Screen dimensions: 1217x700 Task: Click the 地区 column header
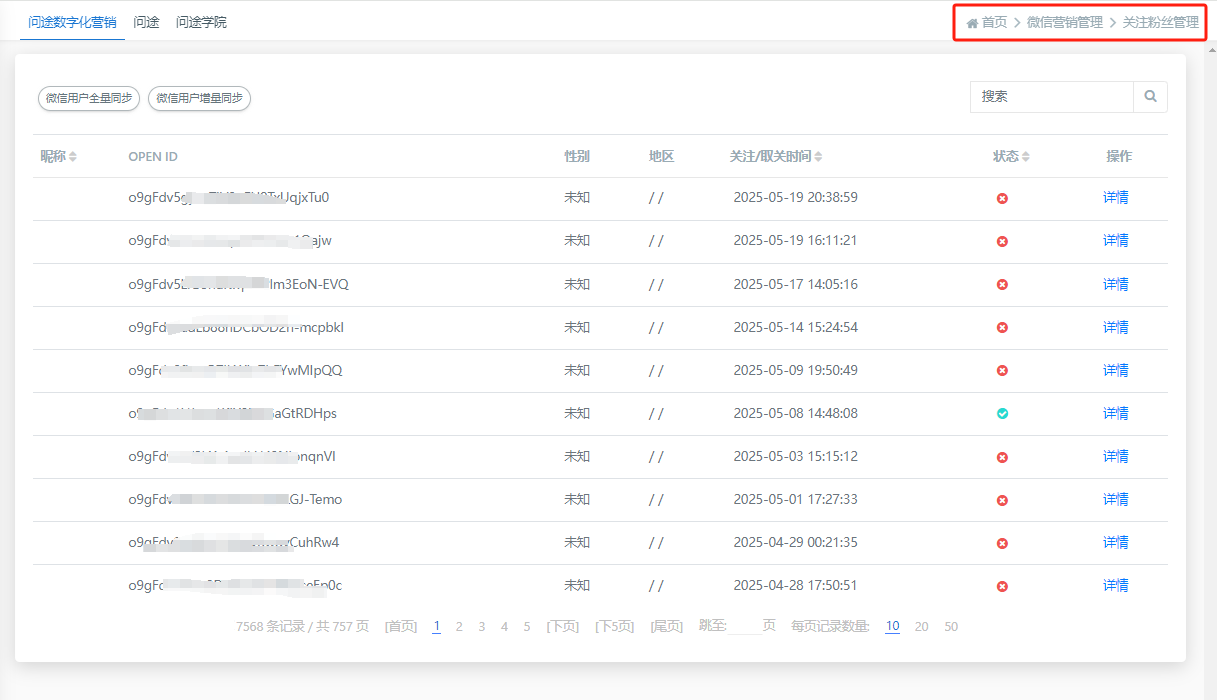(x=661, y=157)
